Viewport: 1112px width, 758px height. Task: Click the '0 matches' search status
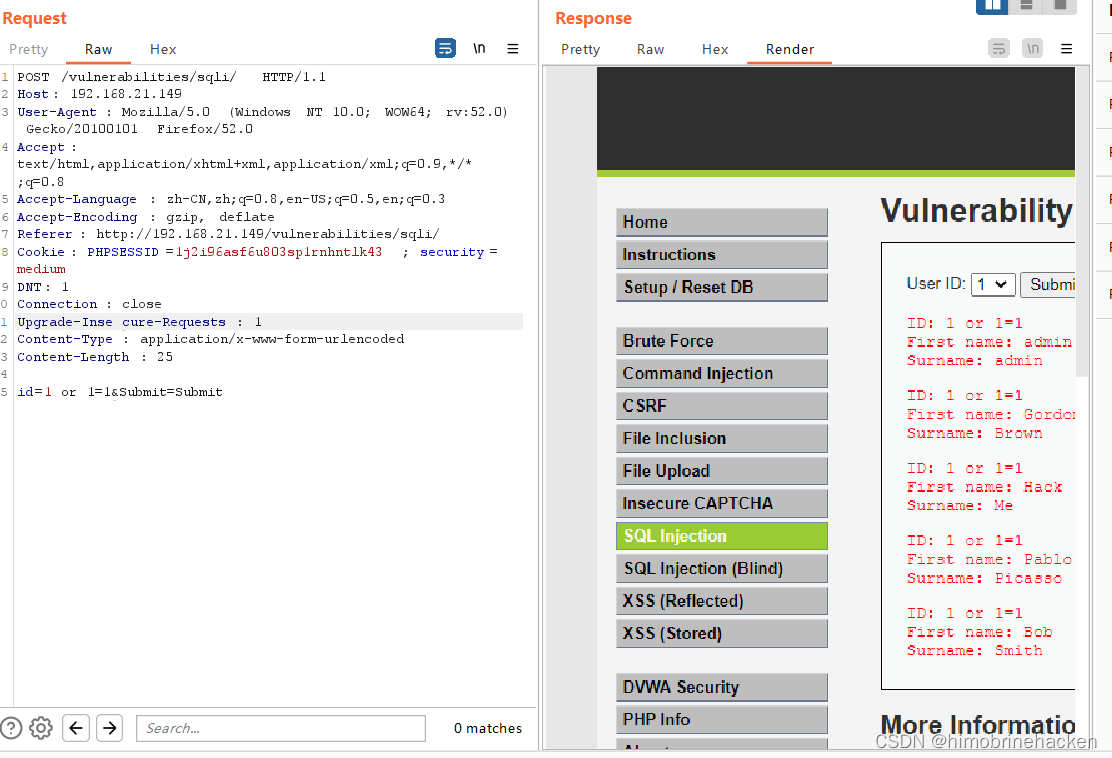coord(488,728)
